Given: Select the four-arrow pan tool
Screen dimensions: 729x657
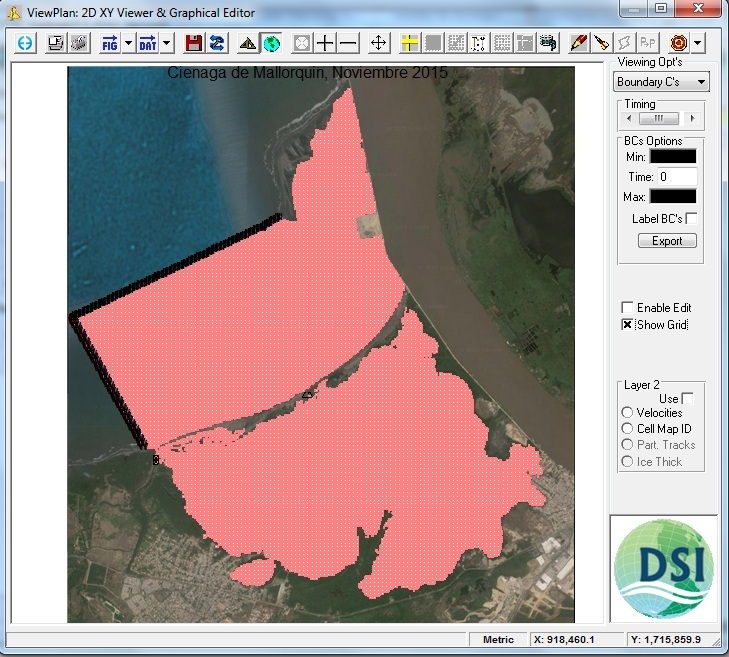Looking at the screenshot, I should point(379,43).
